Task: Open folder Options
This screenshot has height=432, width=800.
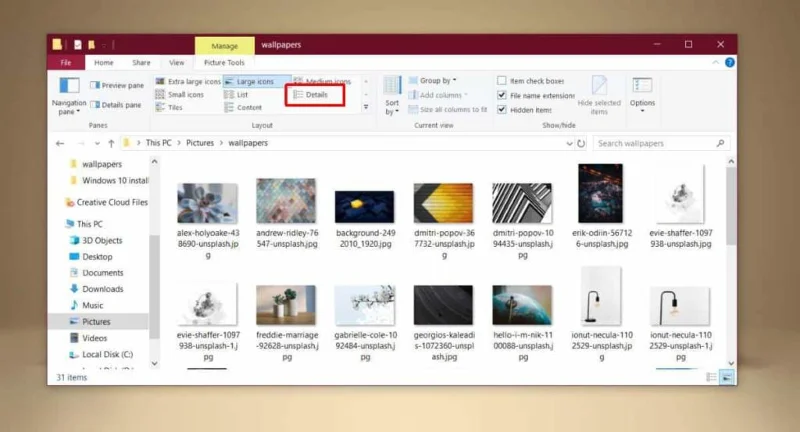Action: [642, 95]
